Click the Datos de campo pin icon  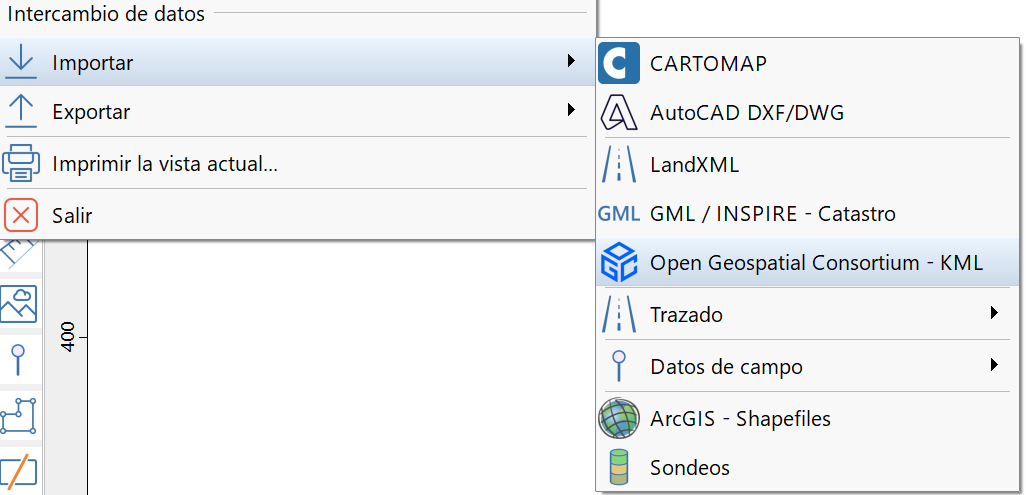click(x=618, y=365)
